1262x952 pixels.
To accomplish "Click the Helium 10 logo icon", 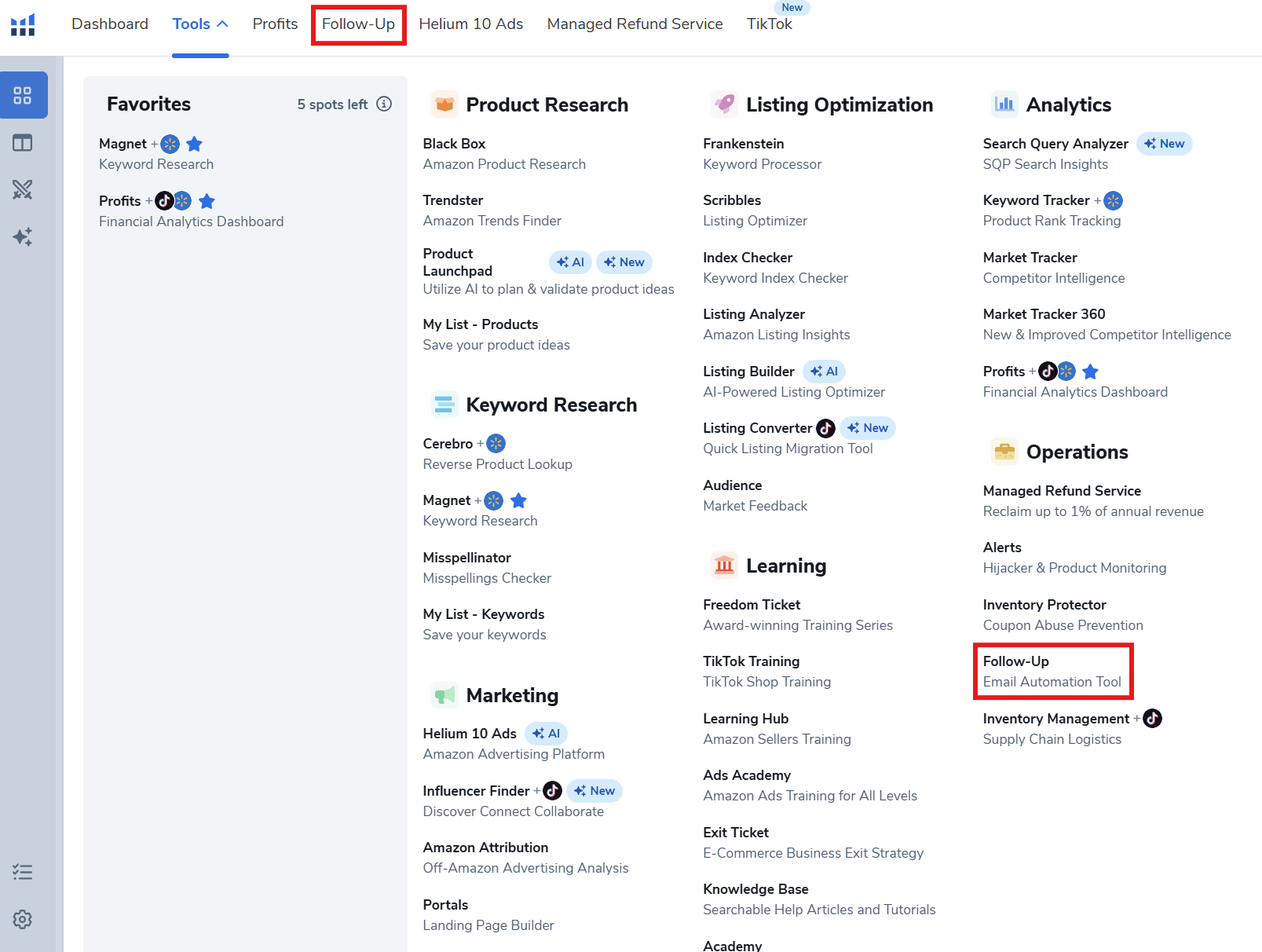I will coord(23,24).
